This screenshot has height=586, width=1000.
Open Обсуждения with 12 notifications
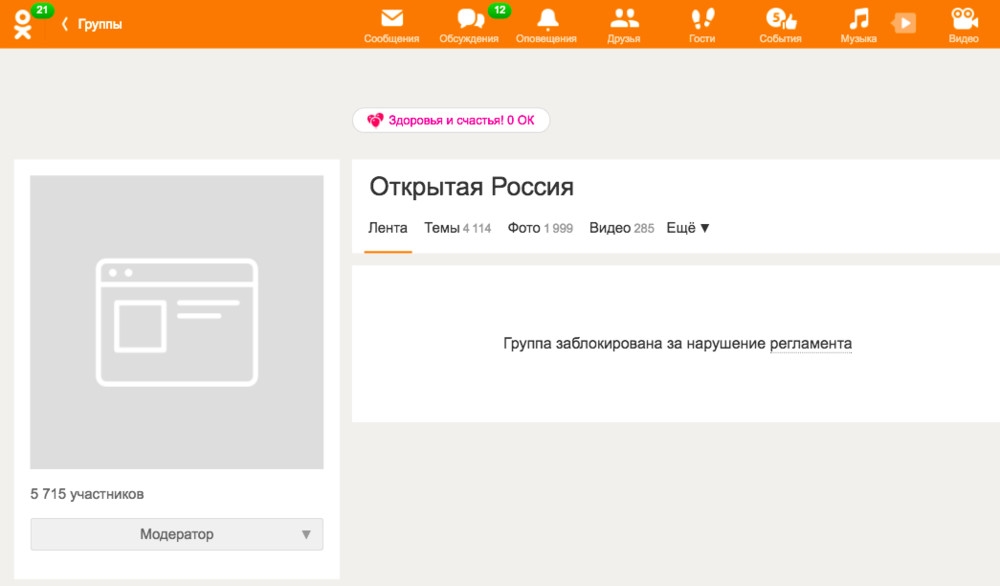click(x=469, y=22)
